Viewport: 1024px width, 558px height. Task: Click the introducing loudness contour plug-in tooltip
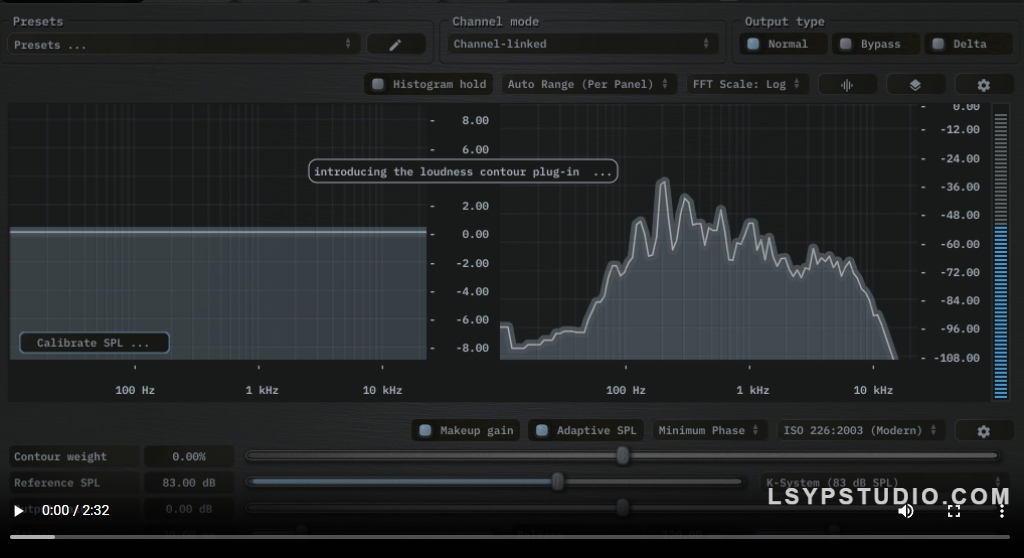coord(463,172)
